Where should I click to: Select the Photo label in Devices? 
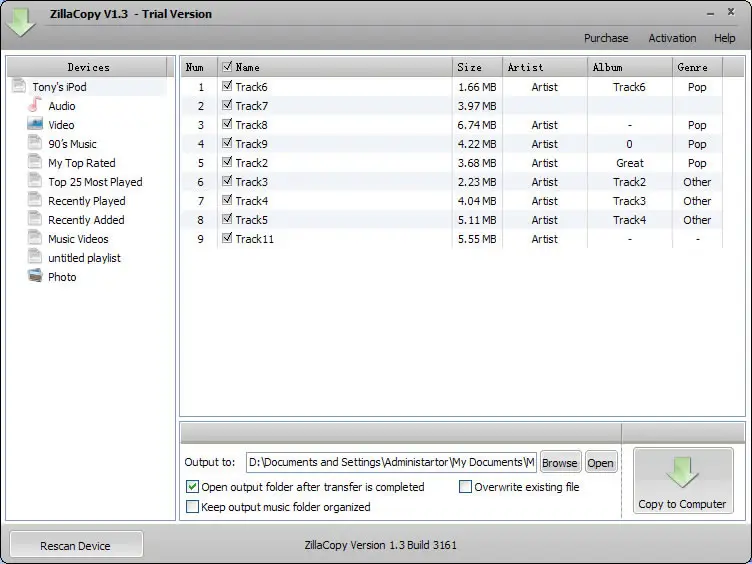62,277
